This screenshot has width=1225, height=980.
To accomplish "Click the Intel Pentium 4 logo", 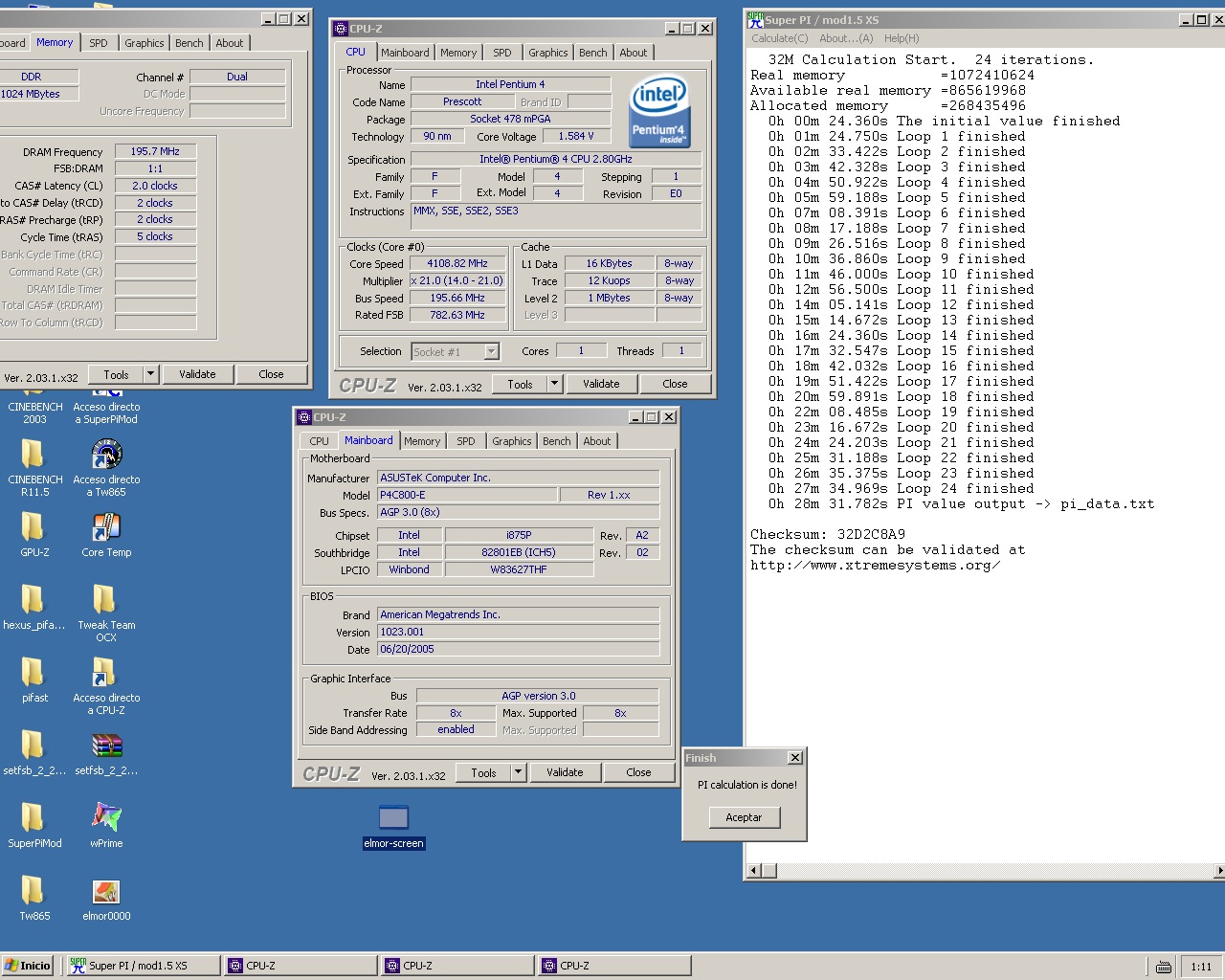I will point(659,111).
